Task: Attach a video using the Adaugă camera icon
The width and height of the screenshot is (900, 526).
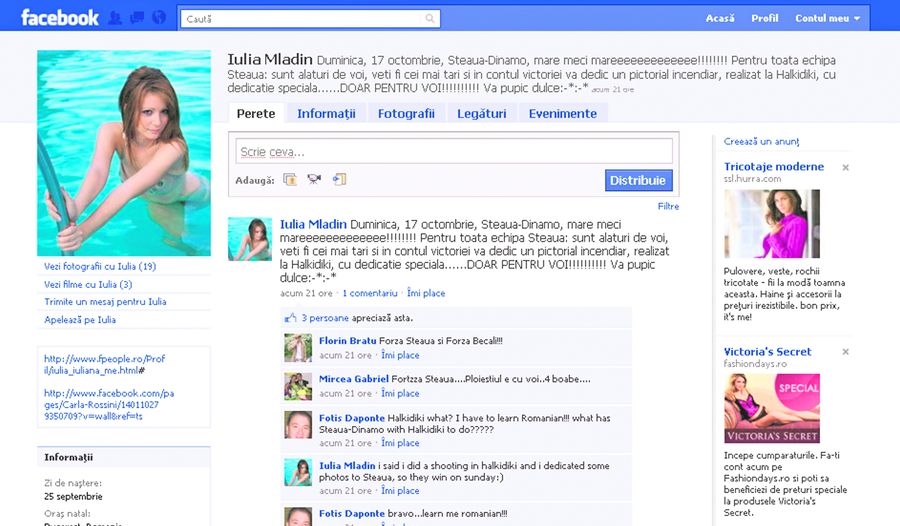Action: [314, 180]
